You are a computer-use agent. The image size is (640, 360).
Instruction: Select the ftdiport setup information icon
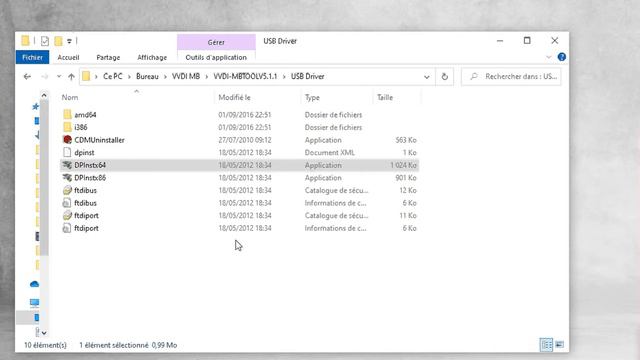click(x=67, y=229)
